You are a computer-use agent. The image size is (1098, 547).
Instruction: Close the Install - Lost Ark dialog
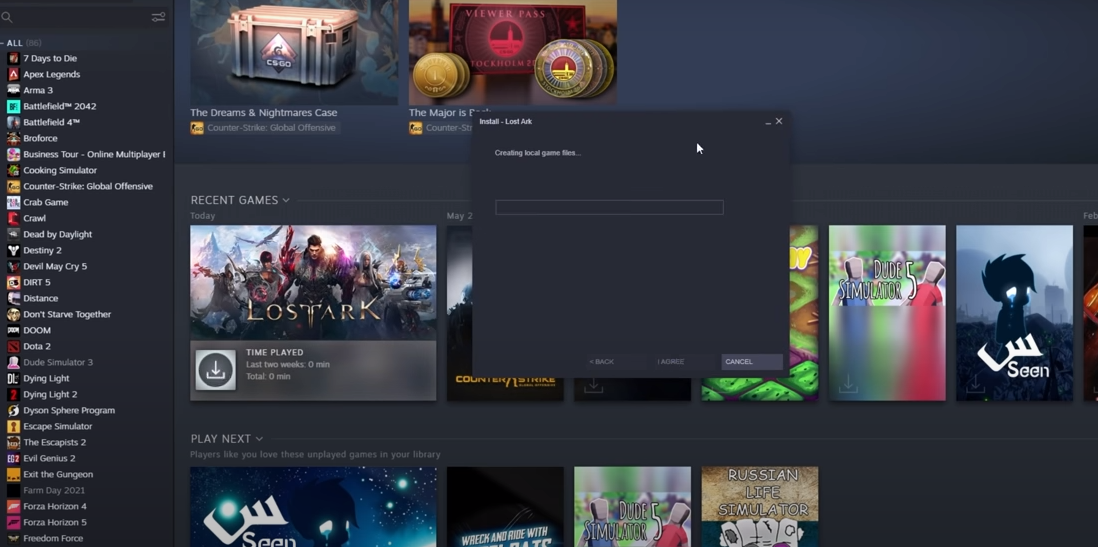point(779,121)
